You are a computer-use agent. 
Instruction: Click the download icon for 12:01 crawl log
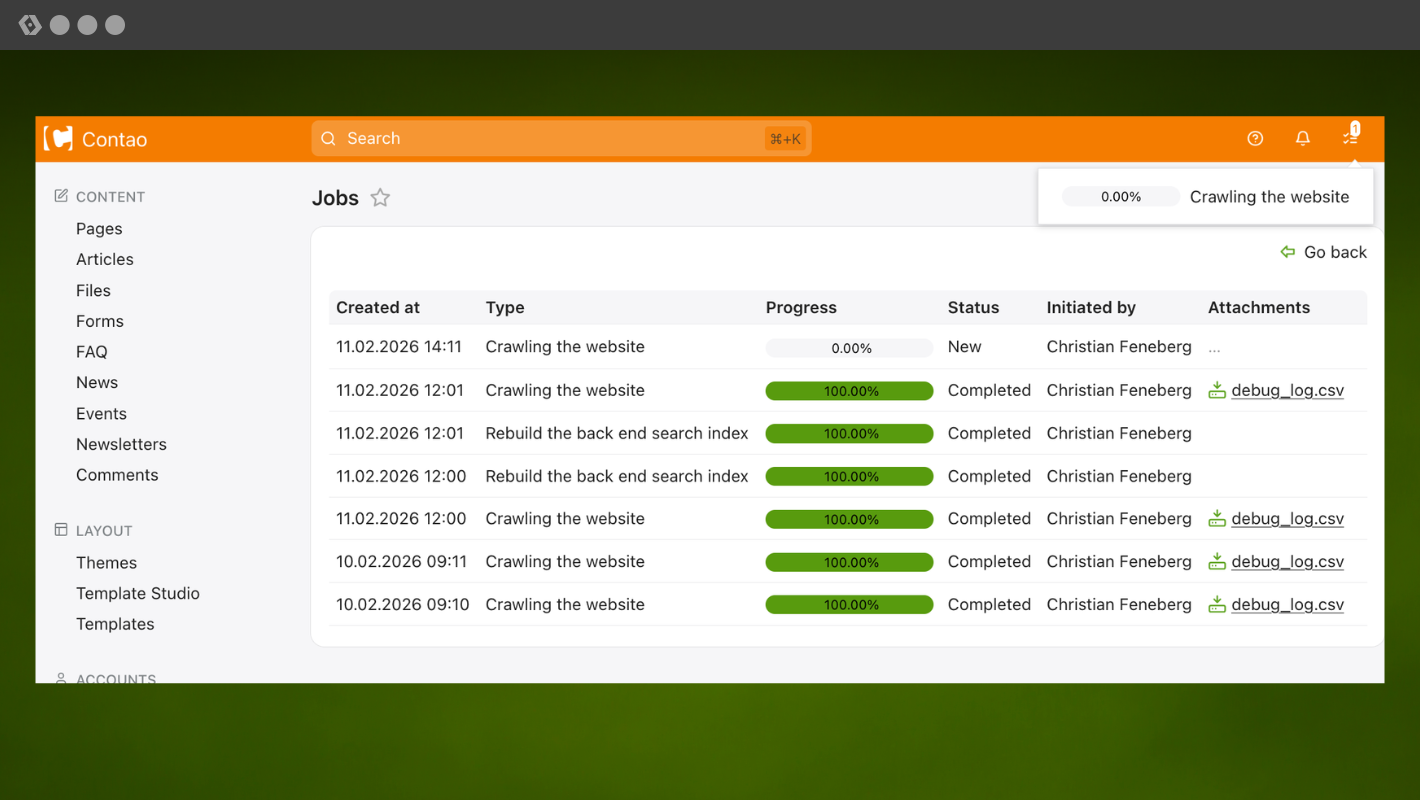(1217, 391)
